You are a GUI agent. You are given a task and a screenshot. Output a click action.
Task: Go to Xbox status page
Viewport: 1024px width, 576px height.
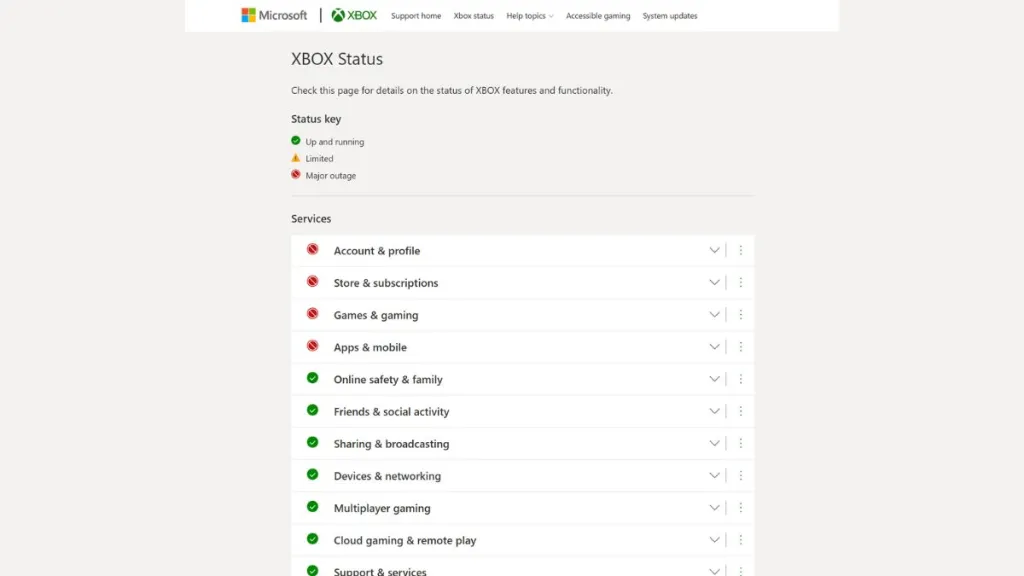[x=473, y=16]
